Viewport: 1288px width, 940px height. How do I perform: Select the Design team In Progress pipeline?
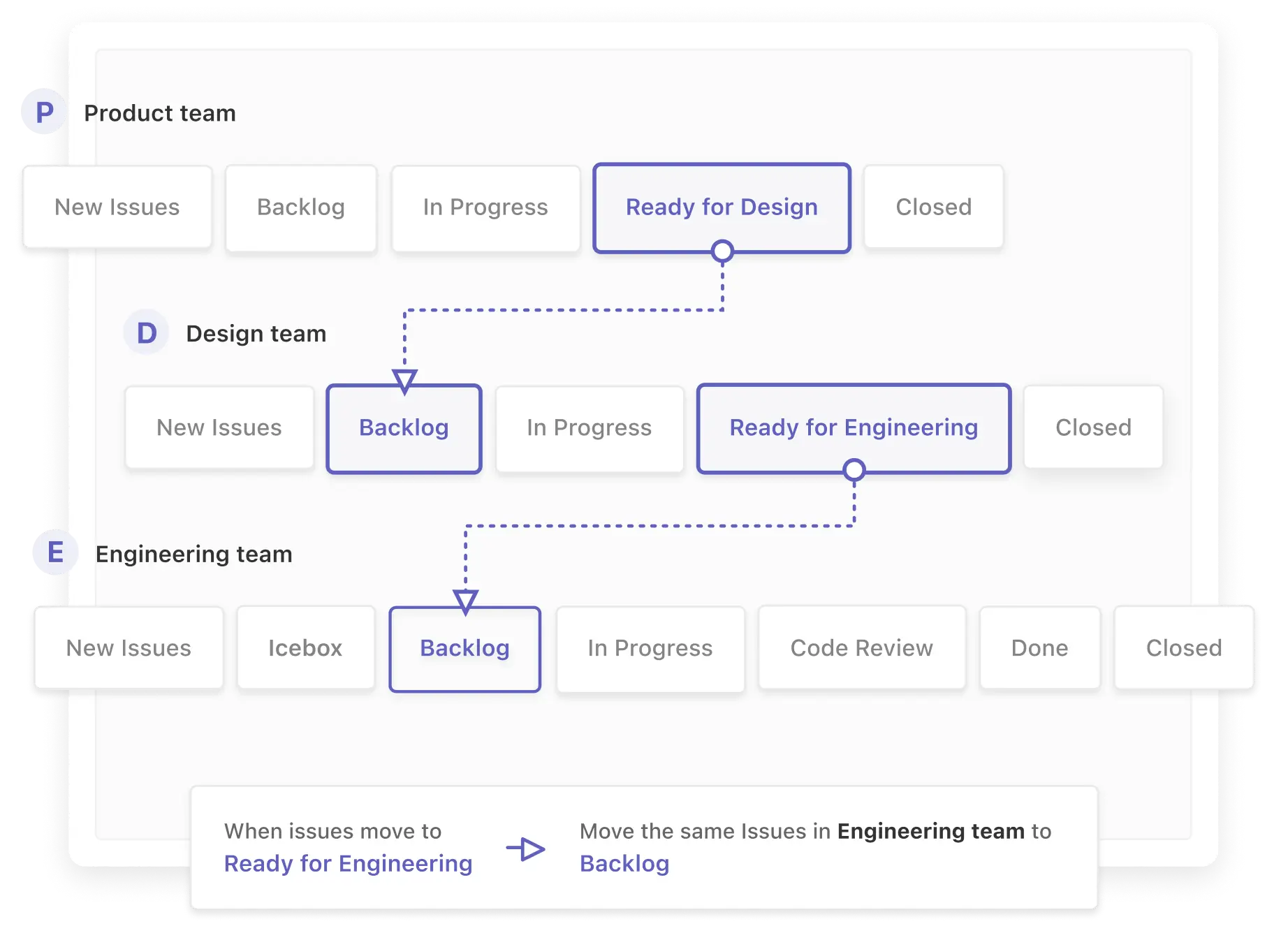[590, 428]
